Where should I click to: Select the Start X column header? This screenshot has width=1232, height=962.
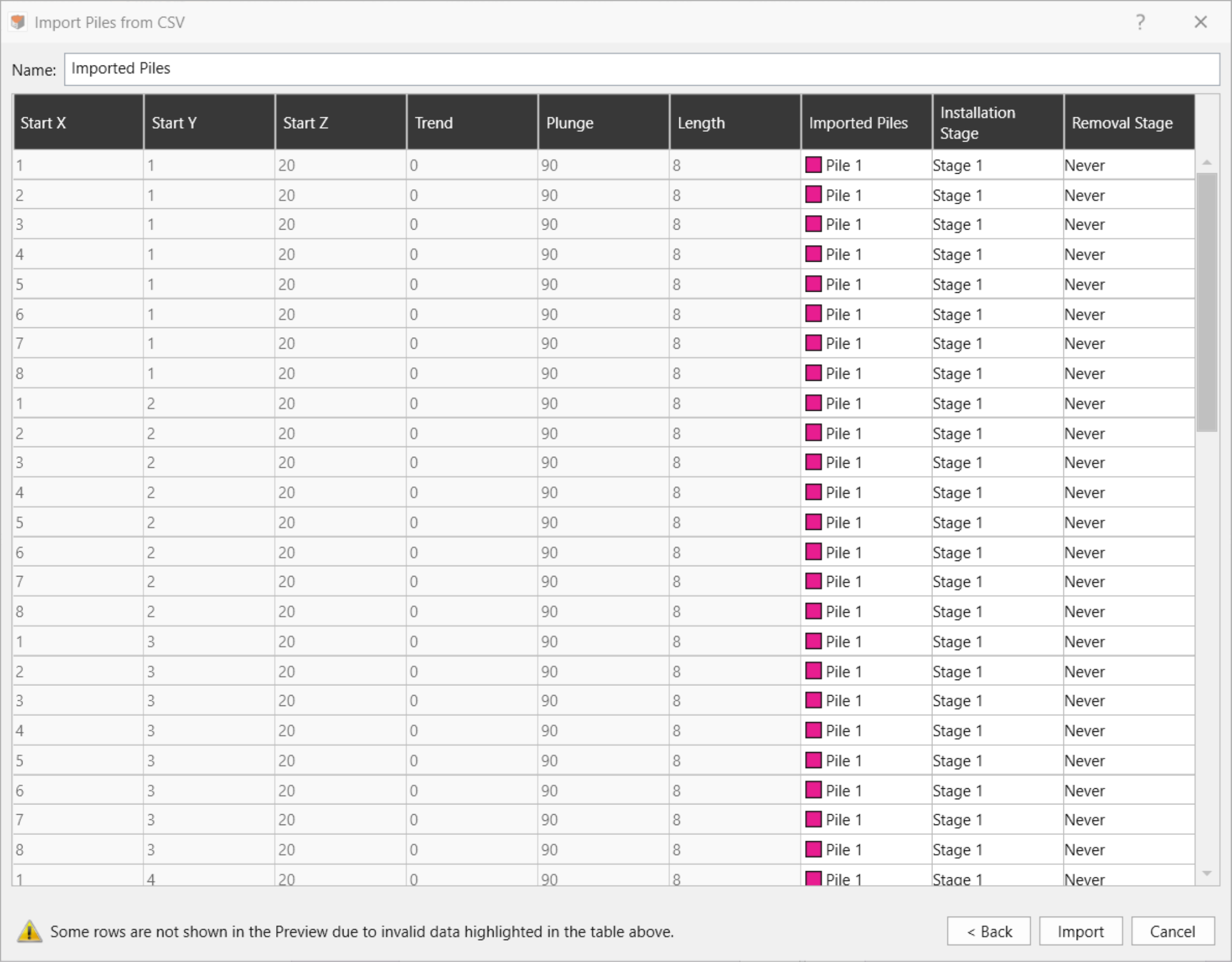click(78, 123)
